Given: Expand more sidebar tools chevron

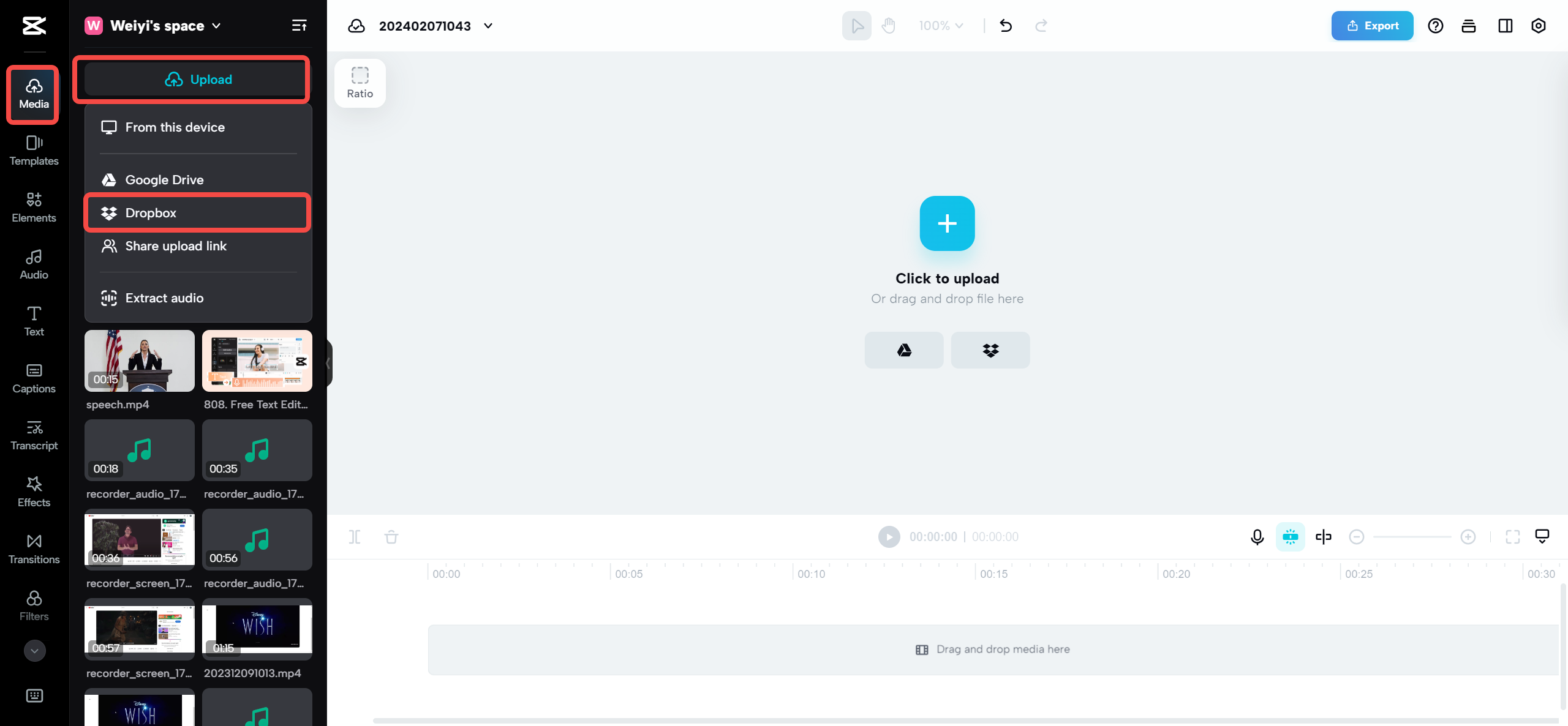Looking at the screenshot, I should [x=34, y=651].
